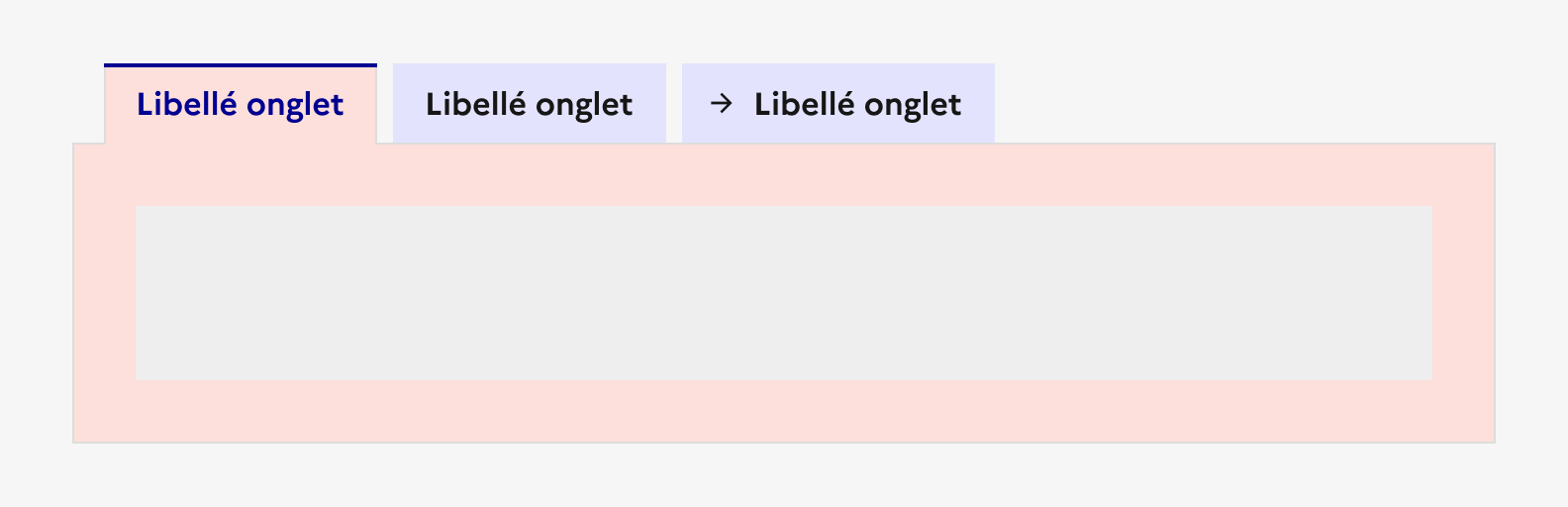Click the gray content placeholder in the panel
This screenshot has width=1568, height=507.
pos(784,293)
